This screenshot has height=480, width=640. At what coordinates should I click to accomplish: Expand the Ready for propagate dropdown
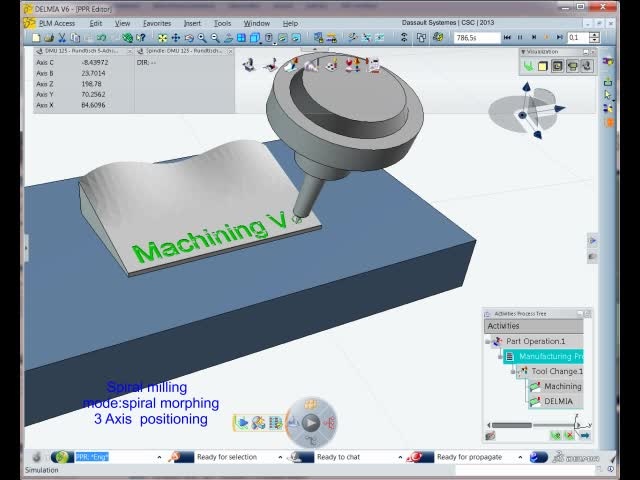coord(520,457)
